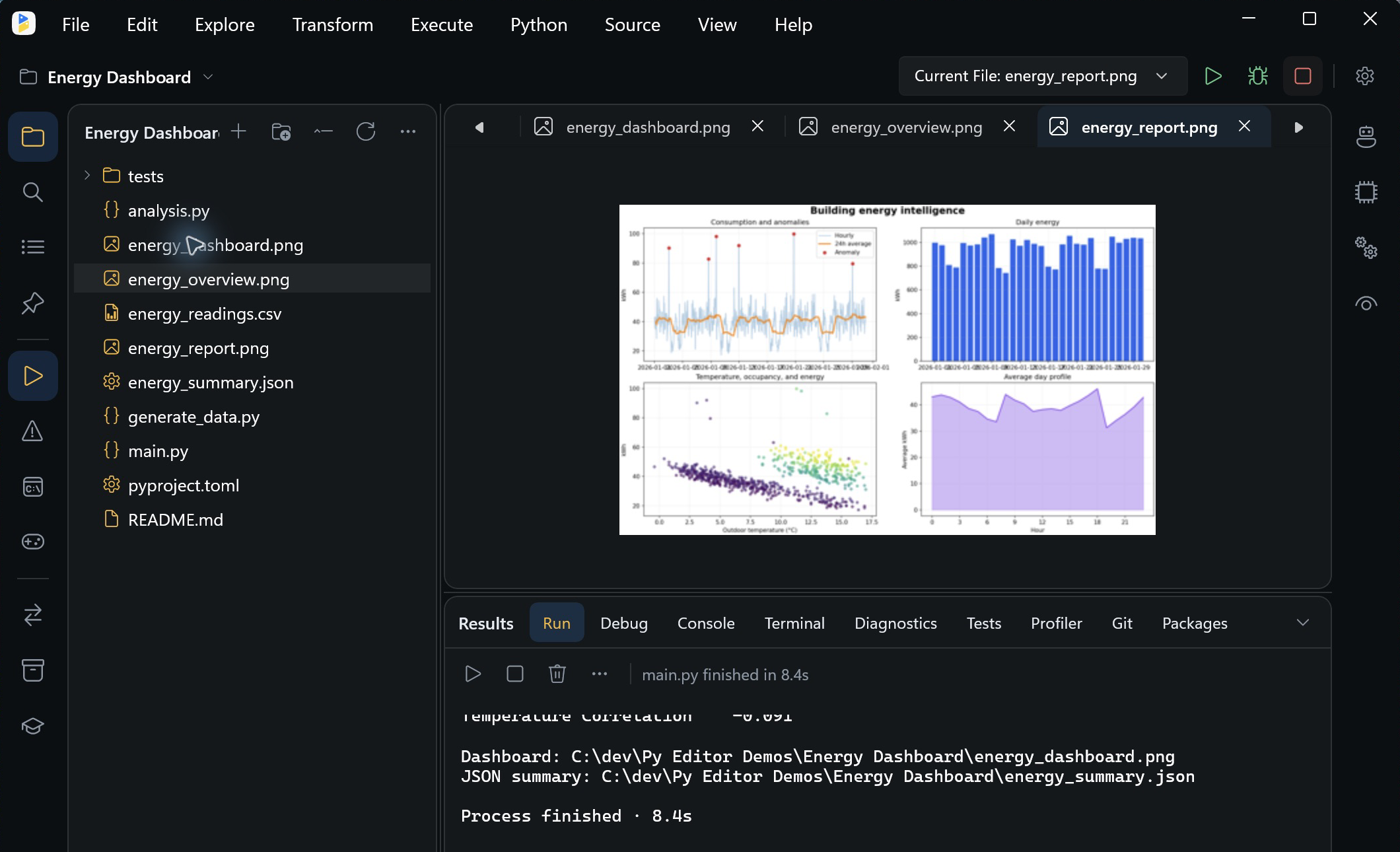Image resolution: width=1400 pixels, height=852 pixels.
Task: Switch to the Terminal tab
Action: coord(794,623)
